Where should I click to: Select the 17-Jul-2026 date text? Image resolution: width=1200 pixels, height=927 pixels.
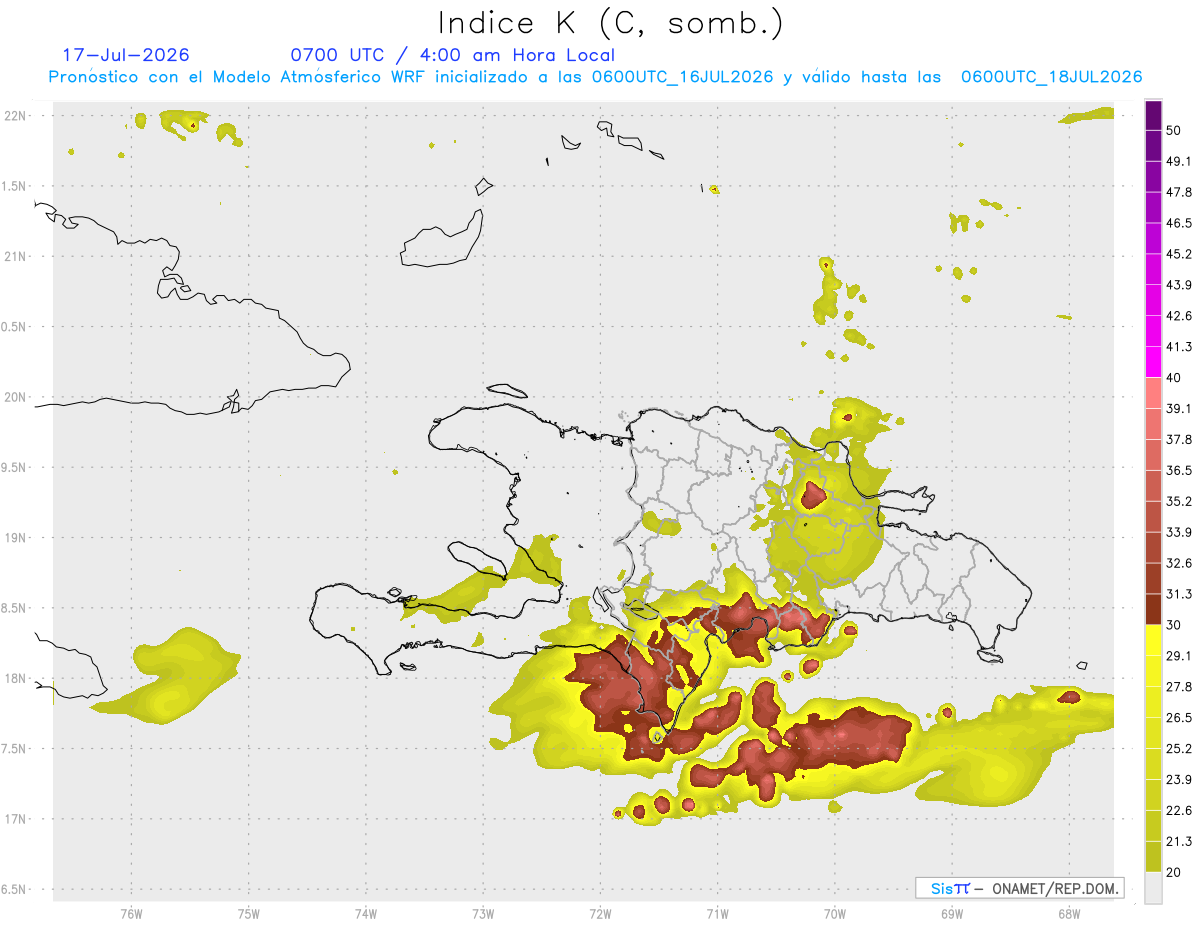126,55
